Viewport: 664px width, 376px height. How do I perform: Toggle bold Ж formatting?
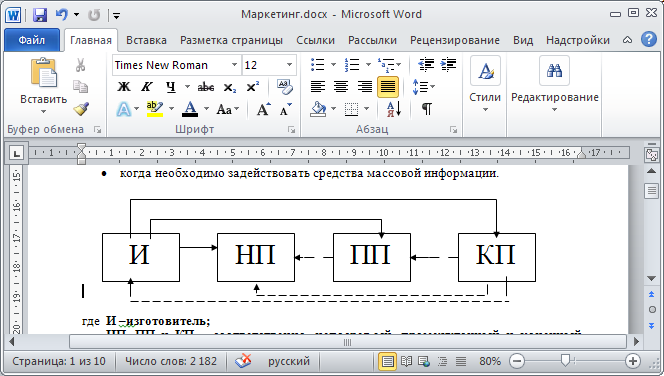click(x=124, y=87)
